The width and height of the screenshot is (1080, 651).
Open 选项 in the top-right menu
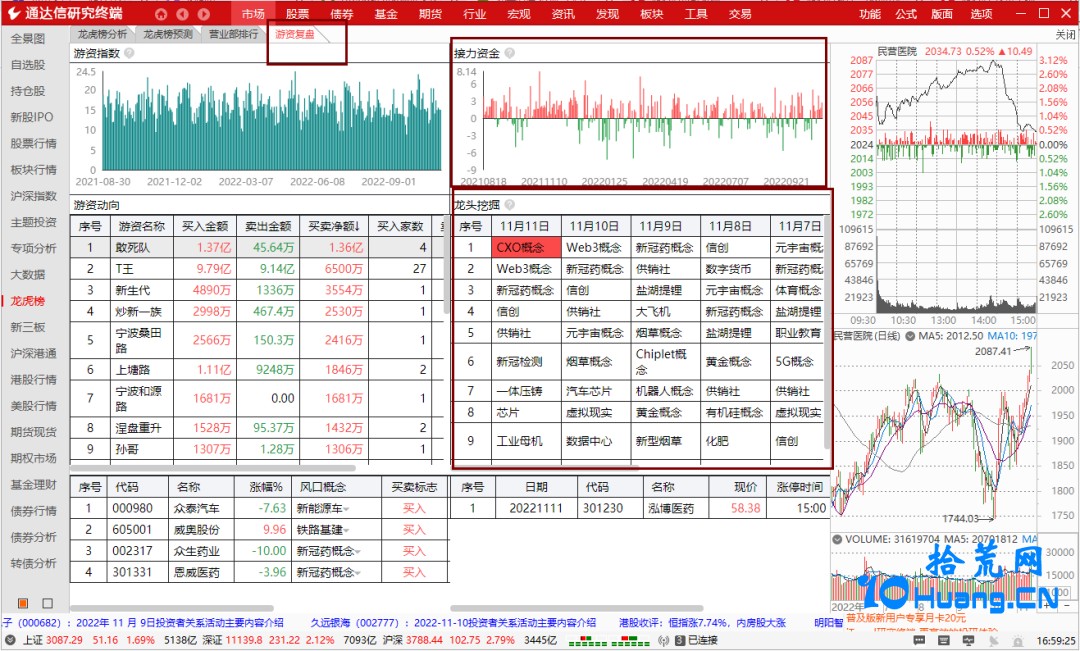(981, 14)
